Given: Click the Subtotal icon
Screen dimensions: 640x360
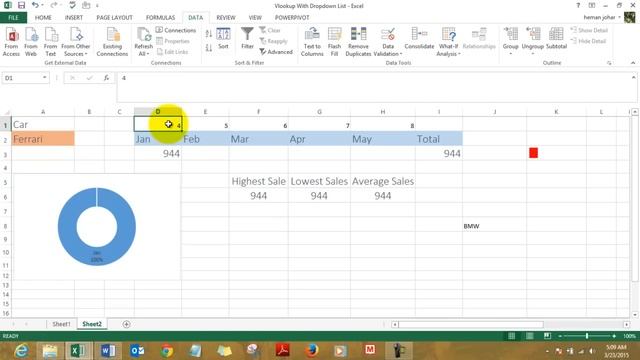Looking at the screenshot, I should 556,38.
